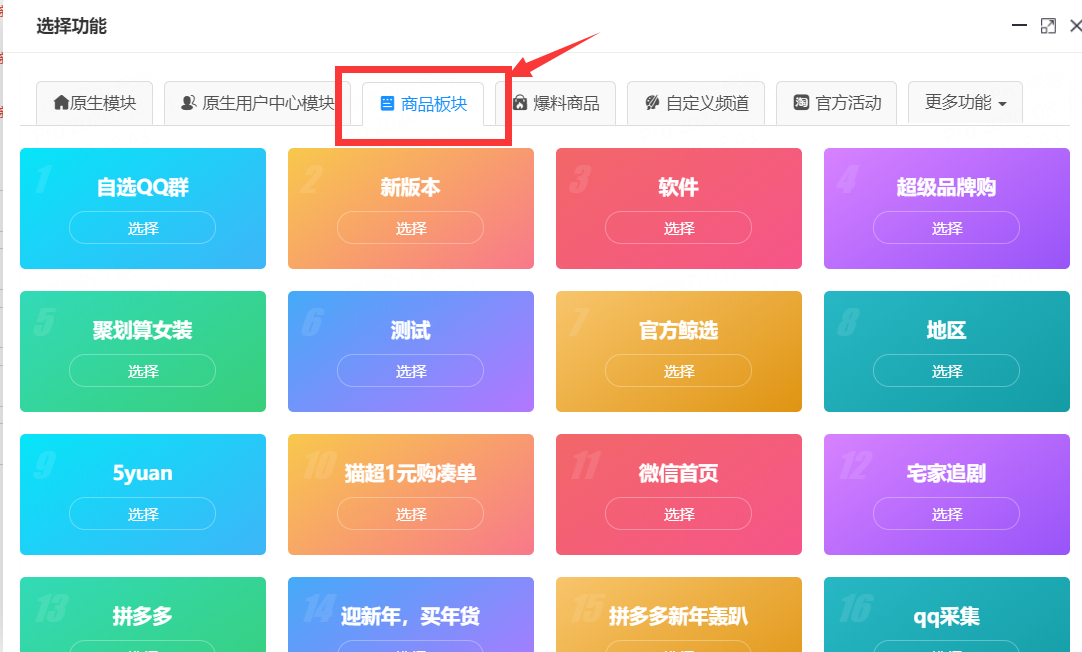Viewport: 1082px width, 652px height.
Task: Click the 官方活动 tab icon
Action: point(800,103)
